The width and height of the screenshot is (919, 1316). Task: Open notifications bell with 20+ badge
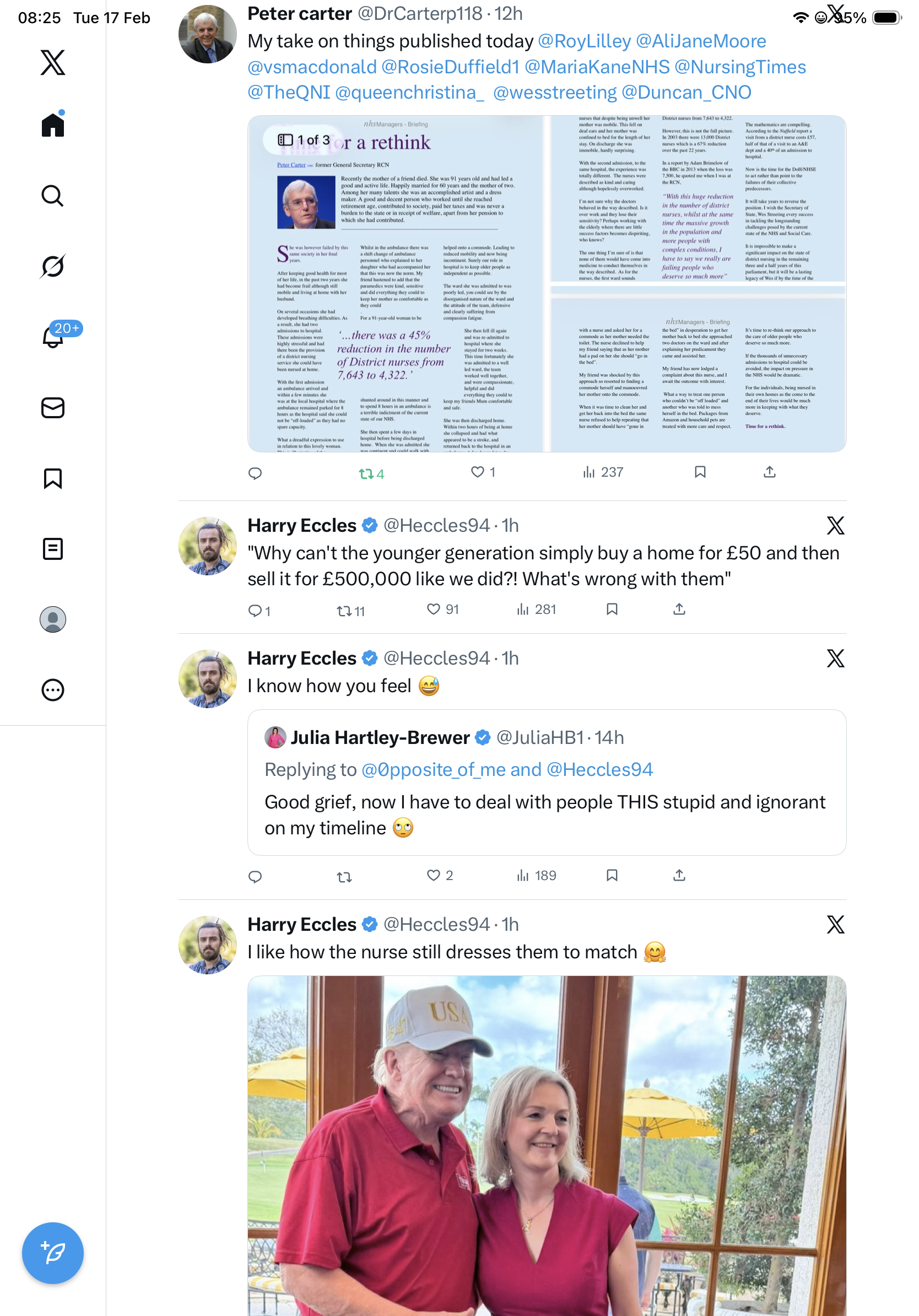[53, 336]
